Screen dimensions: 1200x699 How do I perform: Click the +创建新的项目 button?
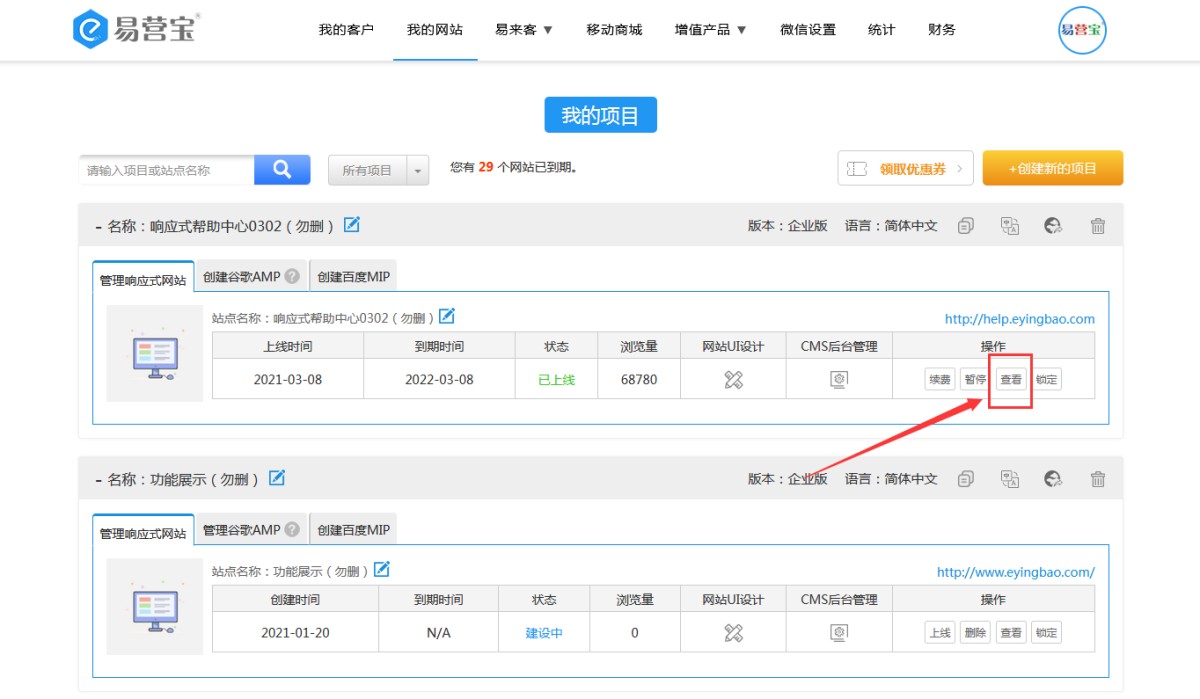coord(1052,169)
